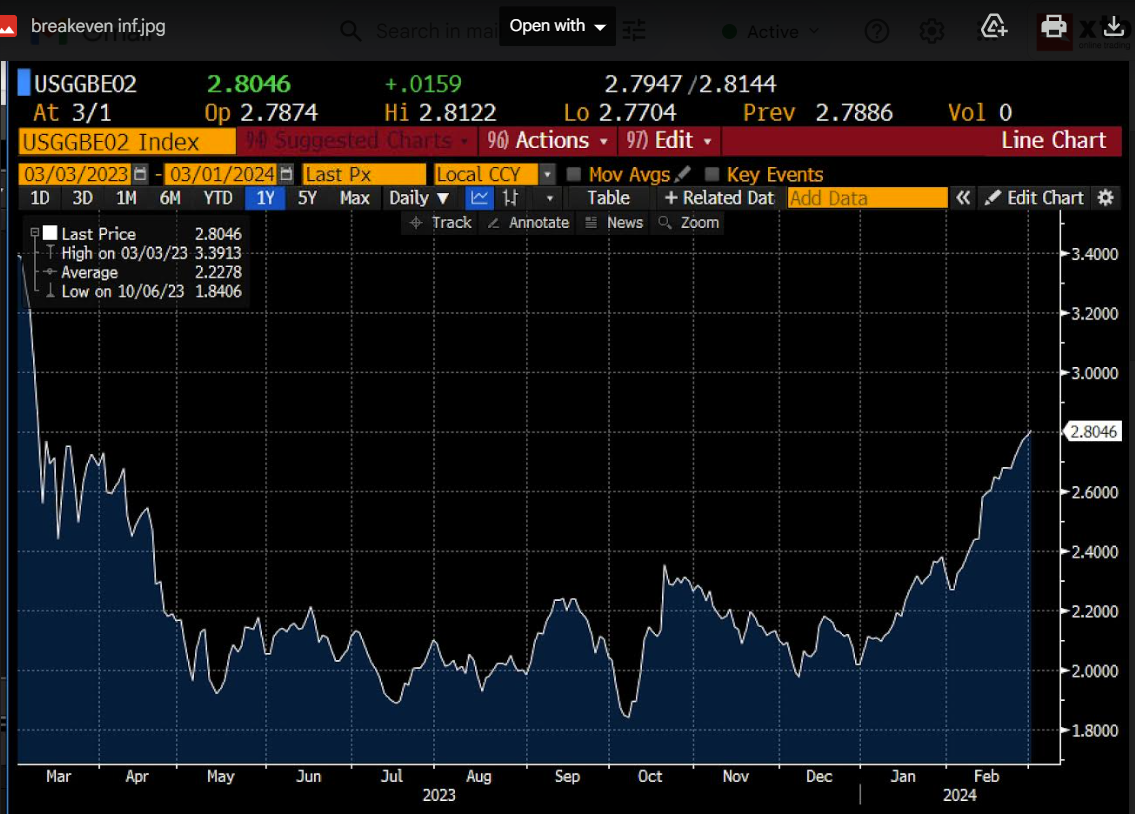Click the Add Data input field
This screenshot has width=1135, height=814.
pos(866,198)
